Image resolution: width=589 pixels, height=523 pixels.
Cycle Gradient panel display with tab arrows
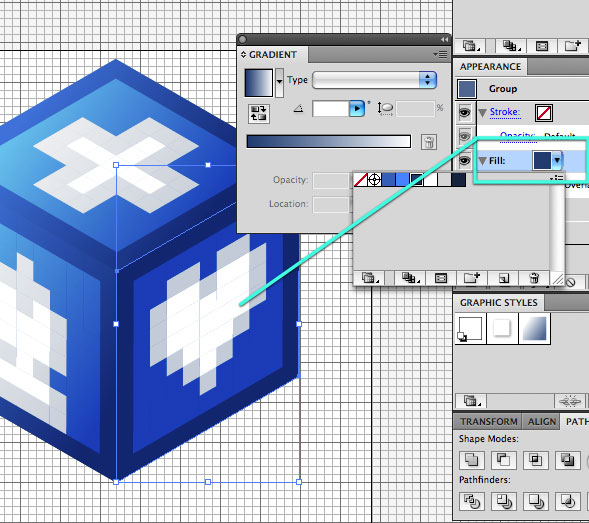243,54
